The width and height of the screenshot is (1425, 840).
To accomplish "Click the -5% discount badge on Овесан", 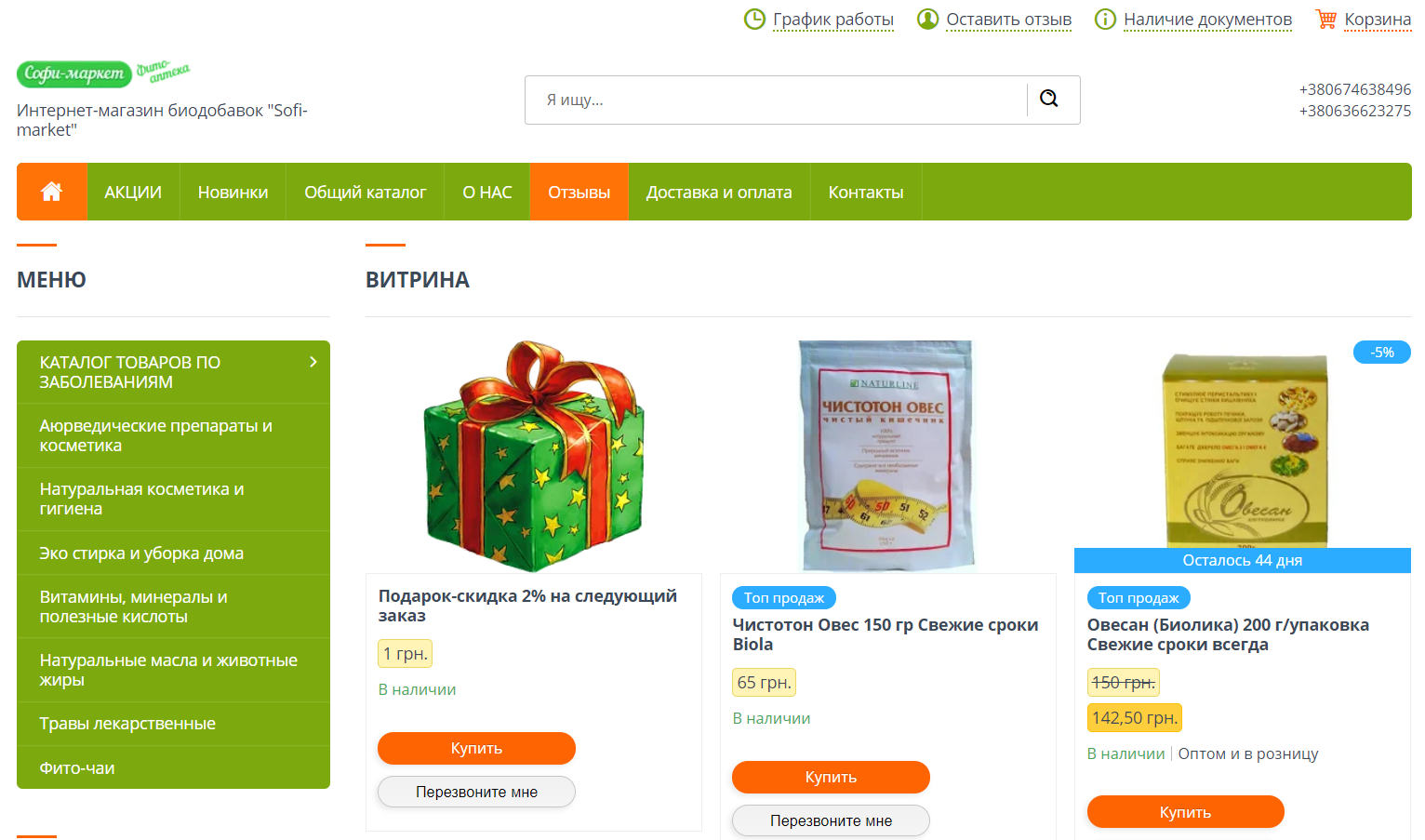I will tap(1382, 353).
